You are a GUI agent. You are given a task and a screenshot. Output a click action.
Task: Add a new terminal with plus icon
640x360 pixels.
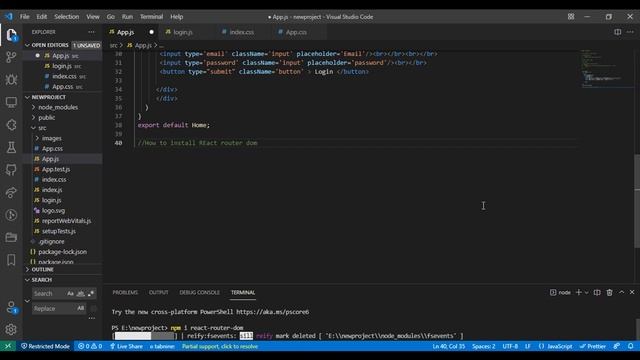[578, 292]
